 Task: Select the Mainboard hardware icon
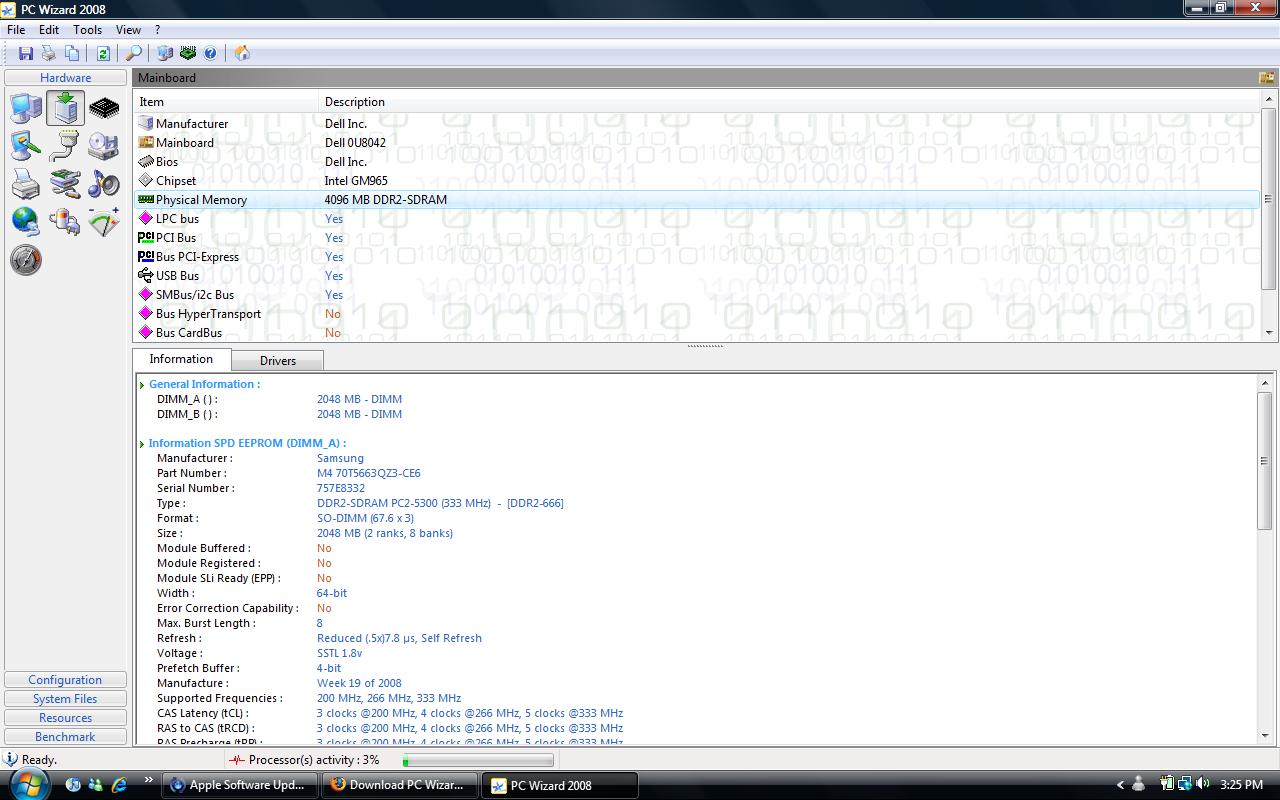(x=65, y=108)
